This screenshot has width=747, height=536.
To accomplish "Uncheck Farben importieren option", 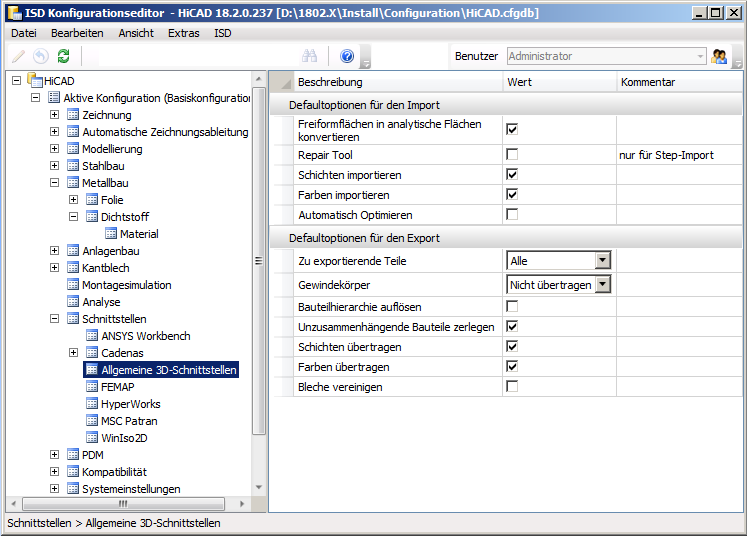I will pos(512,195).
